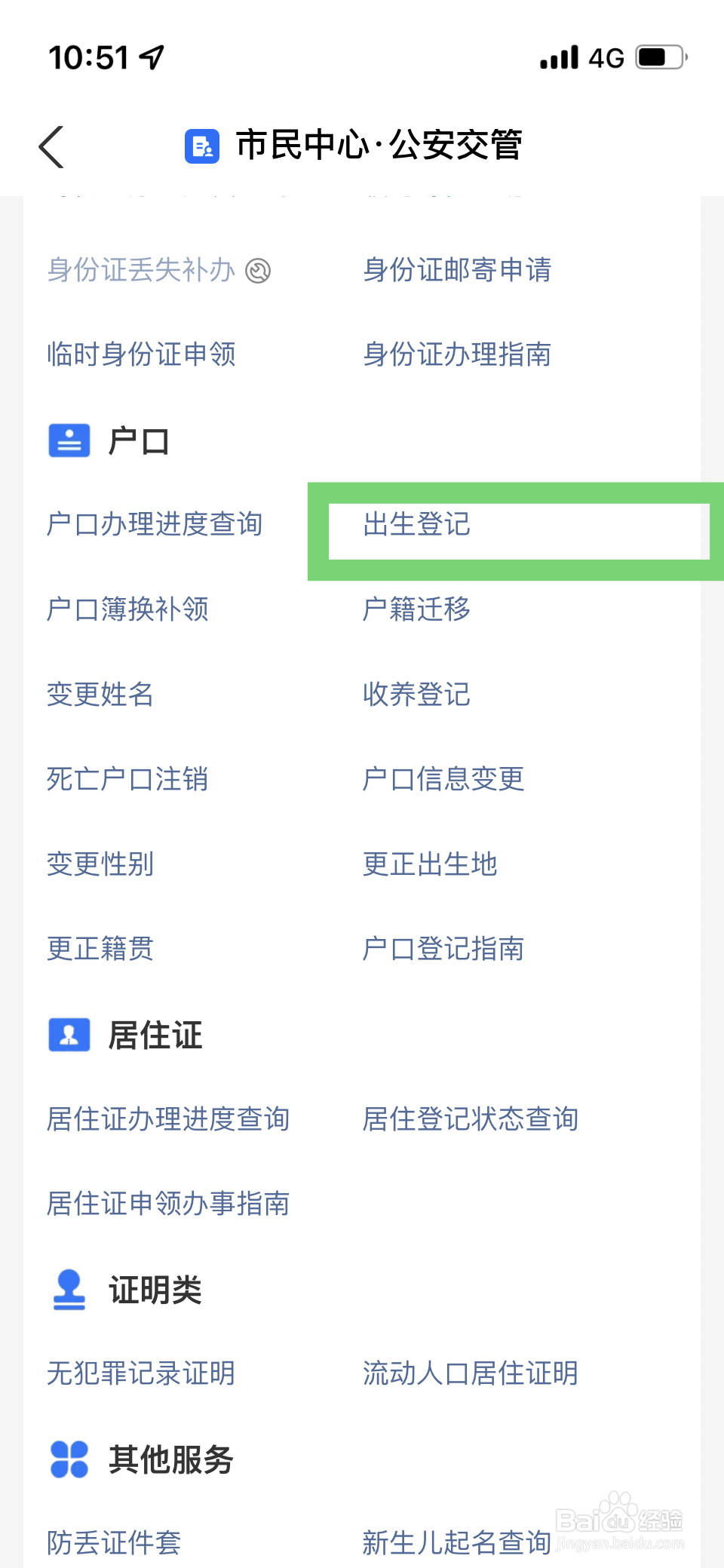Tap the 居住证 section person icon
This screenshot has width=724, height=1568.
(x=69, y=1035)
